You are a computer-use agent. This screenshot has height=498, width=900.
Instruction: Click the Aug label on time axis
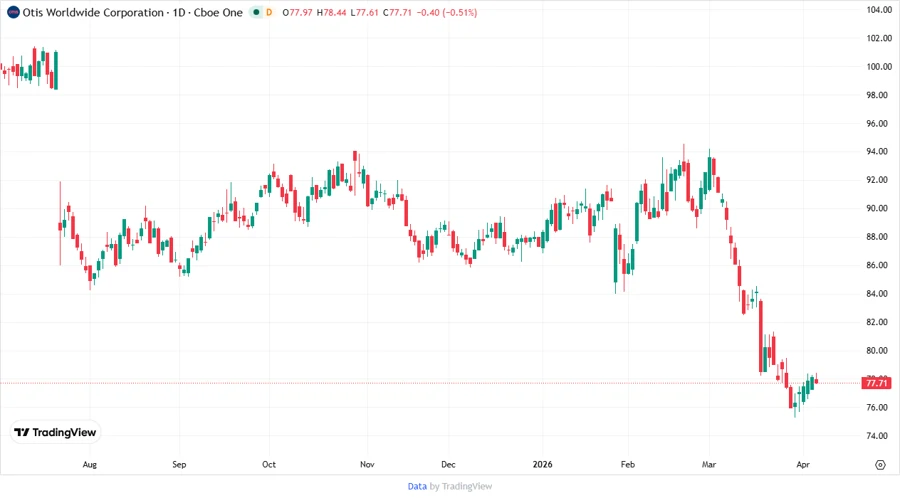coord(90,464)
